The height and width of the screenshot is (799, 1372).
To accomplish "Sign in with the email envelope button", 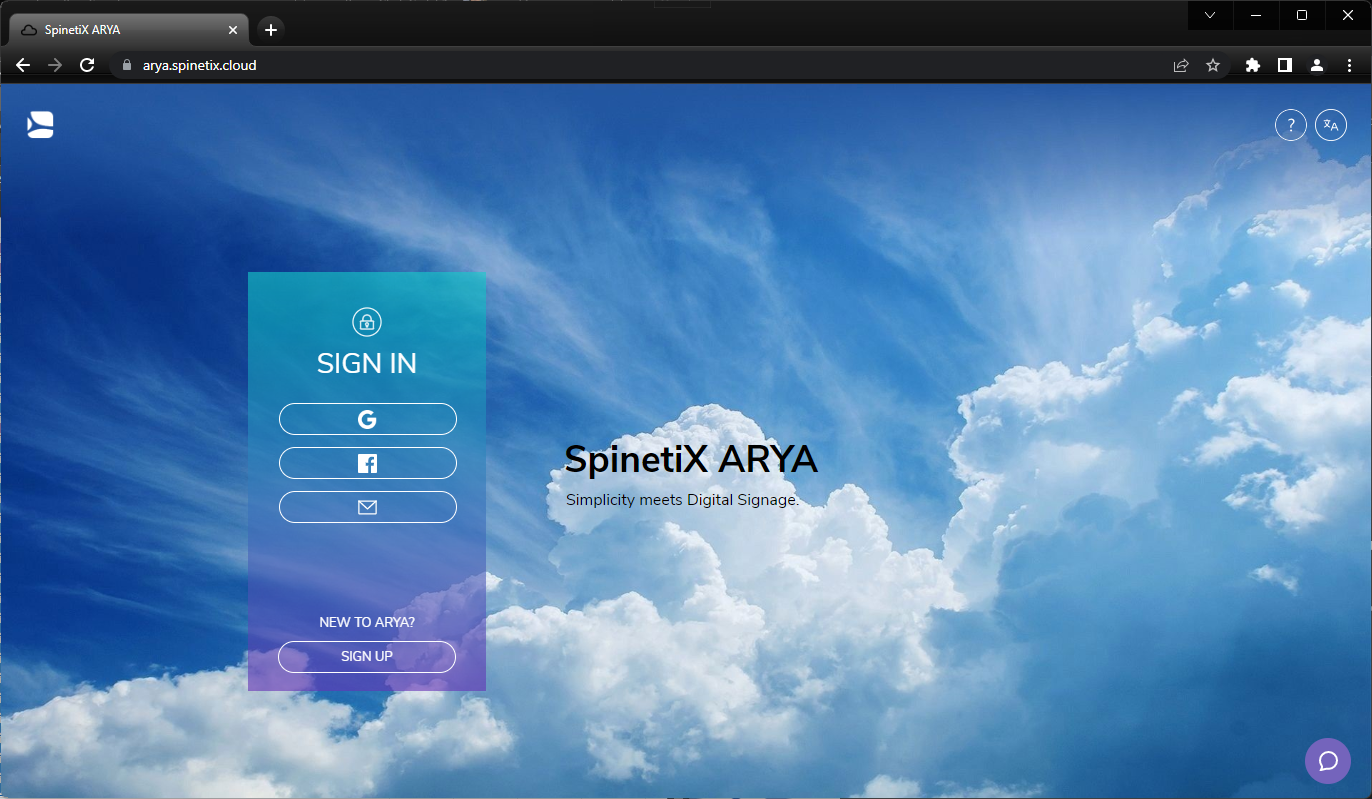I will 367,507.
